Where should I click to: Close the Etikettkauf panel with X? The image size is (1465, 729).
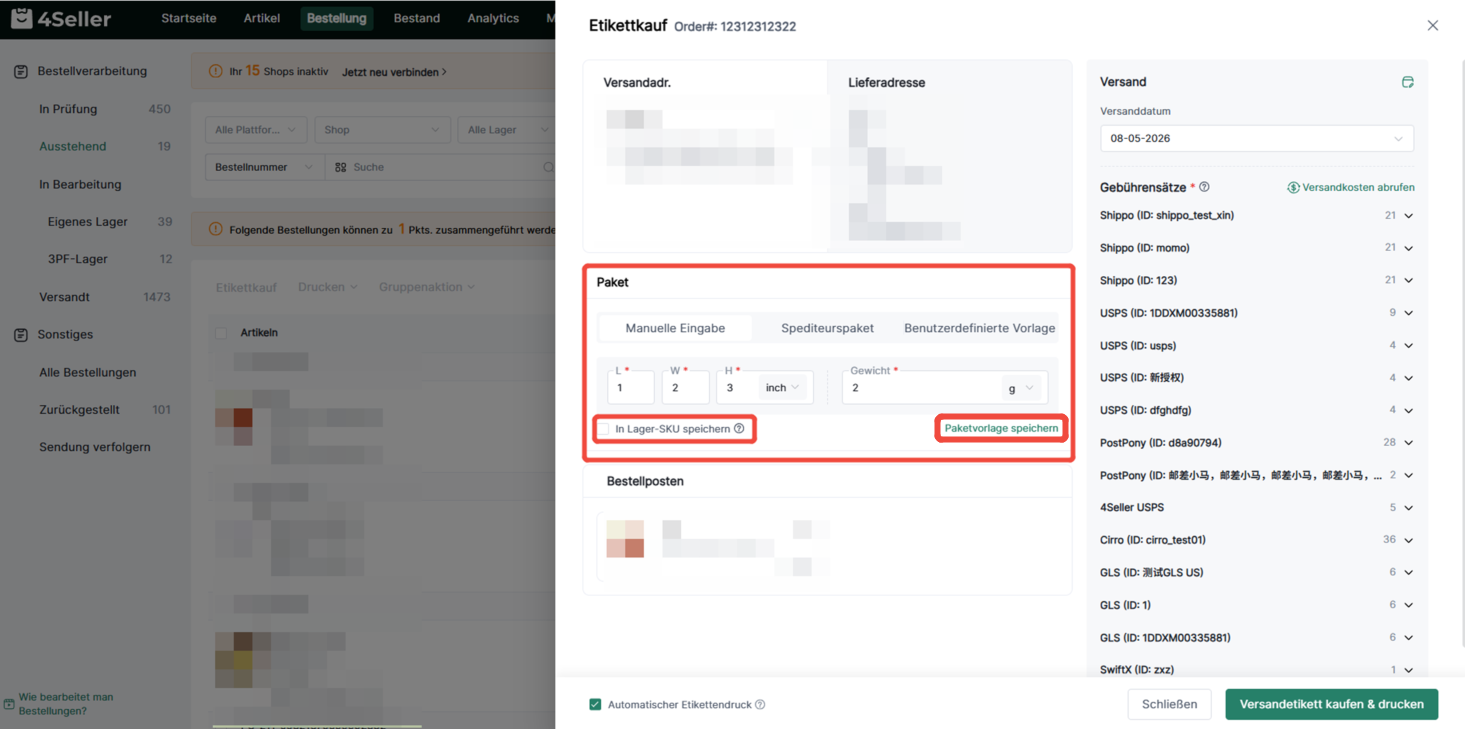coord(1432,26)
